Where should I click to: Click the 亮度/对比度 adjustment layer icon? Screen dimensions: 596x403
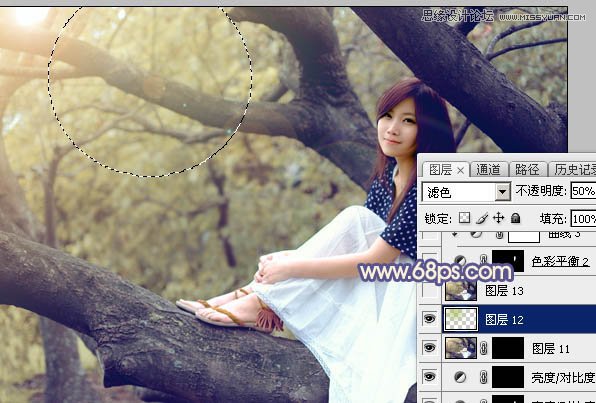460,377
